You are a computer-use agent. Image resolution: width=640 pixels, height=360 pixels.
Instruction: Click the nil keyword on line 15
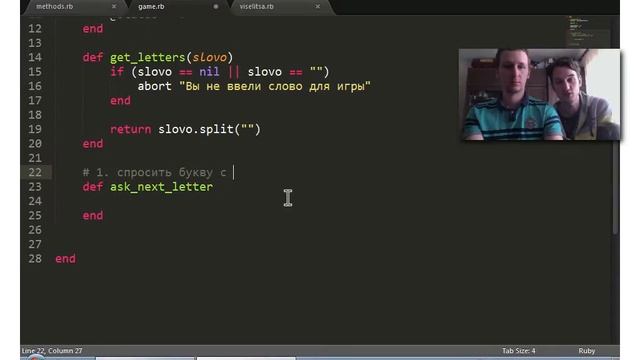209,72
